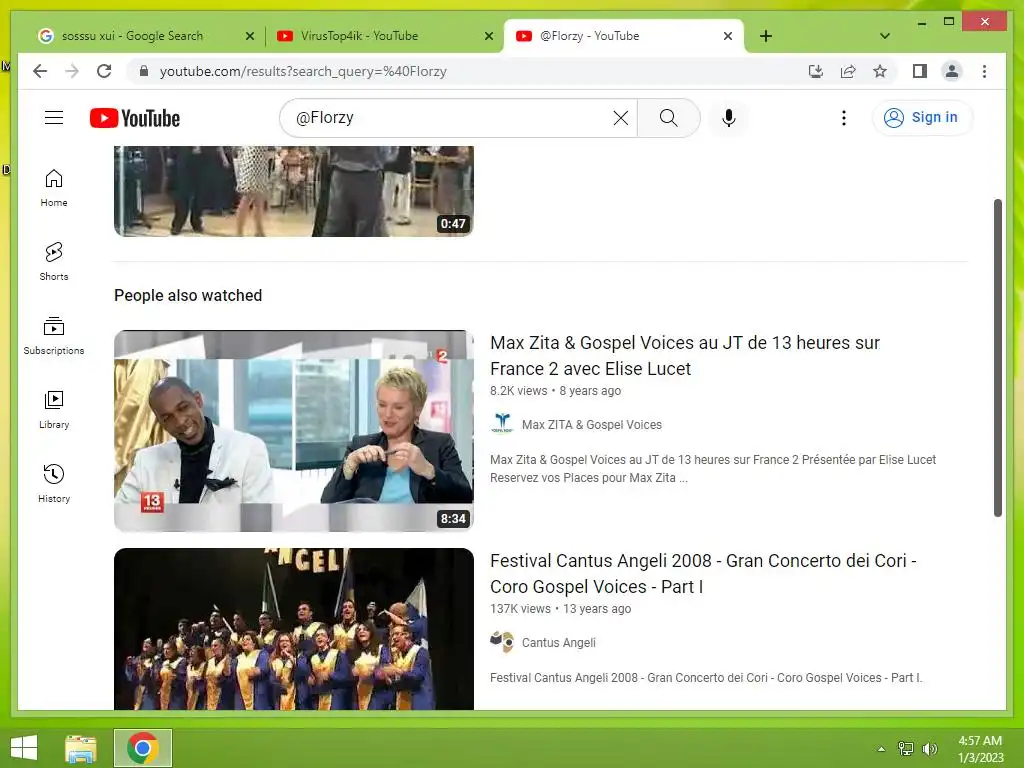
Task: Open Festival Cantus Angeli choir thumbnail
Action: click(x=294, y=629)
